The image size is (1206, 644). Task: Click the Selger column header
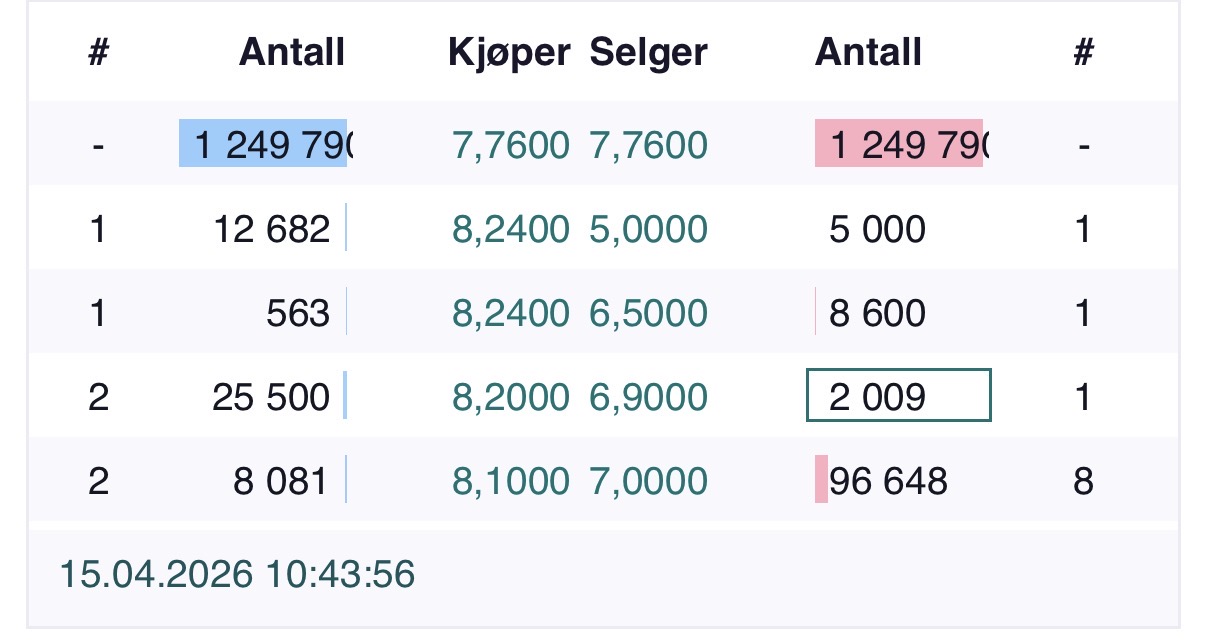tap(648, 52)
